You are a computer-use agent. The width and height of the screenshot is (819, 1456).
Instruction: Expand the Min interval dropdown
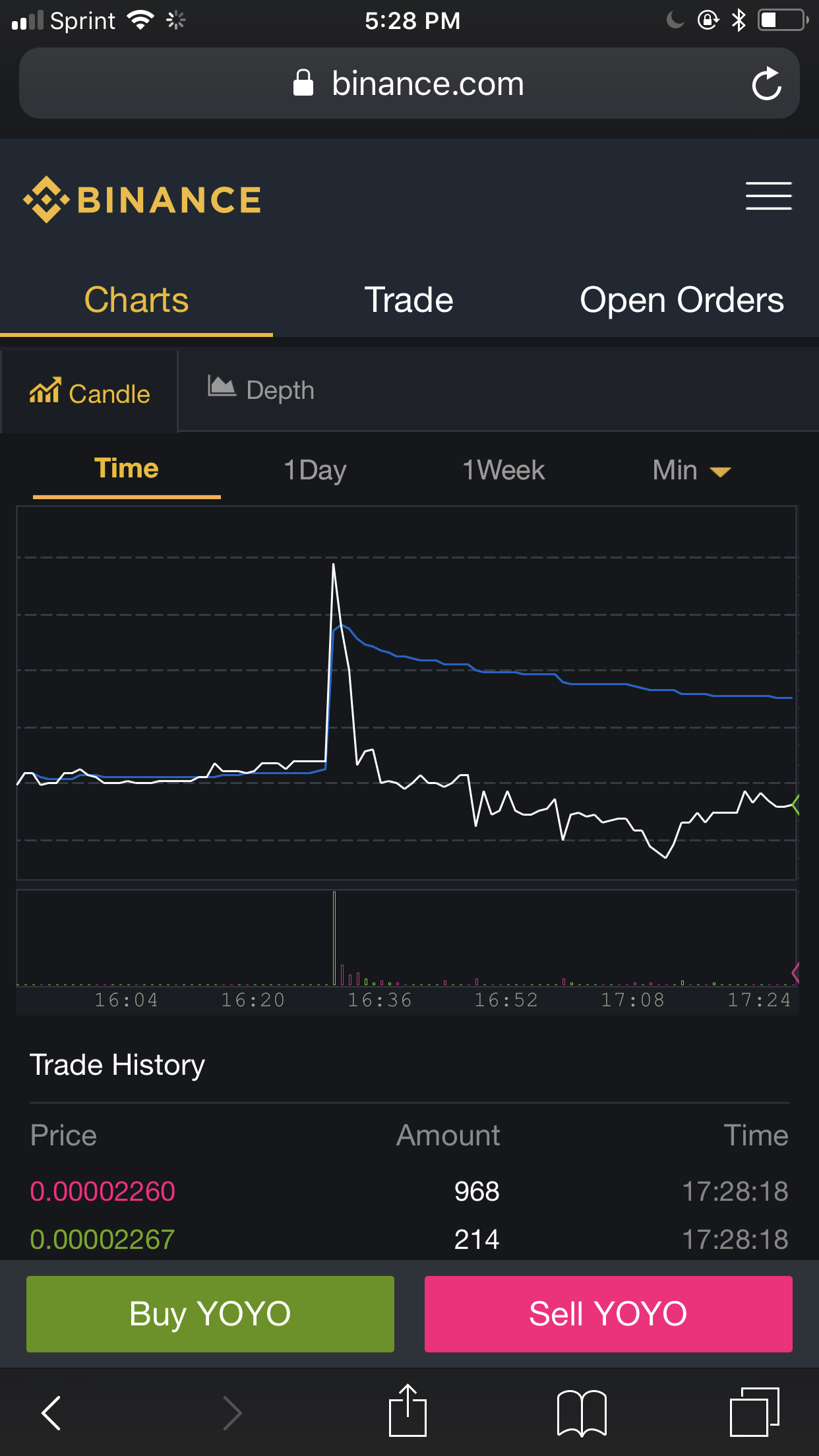click(692, 471)
